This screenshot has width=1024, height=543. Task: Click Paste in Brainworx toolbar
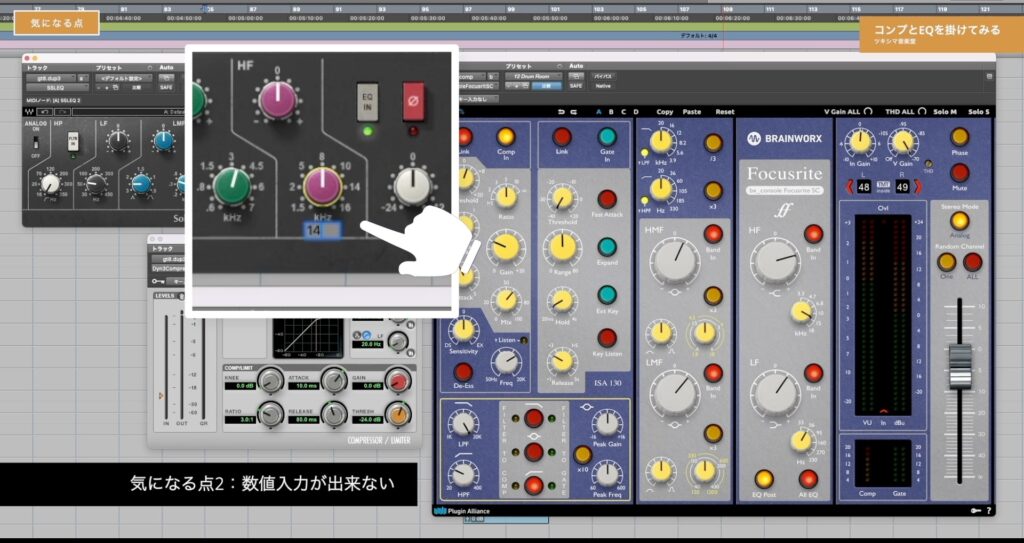[692, 112]
